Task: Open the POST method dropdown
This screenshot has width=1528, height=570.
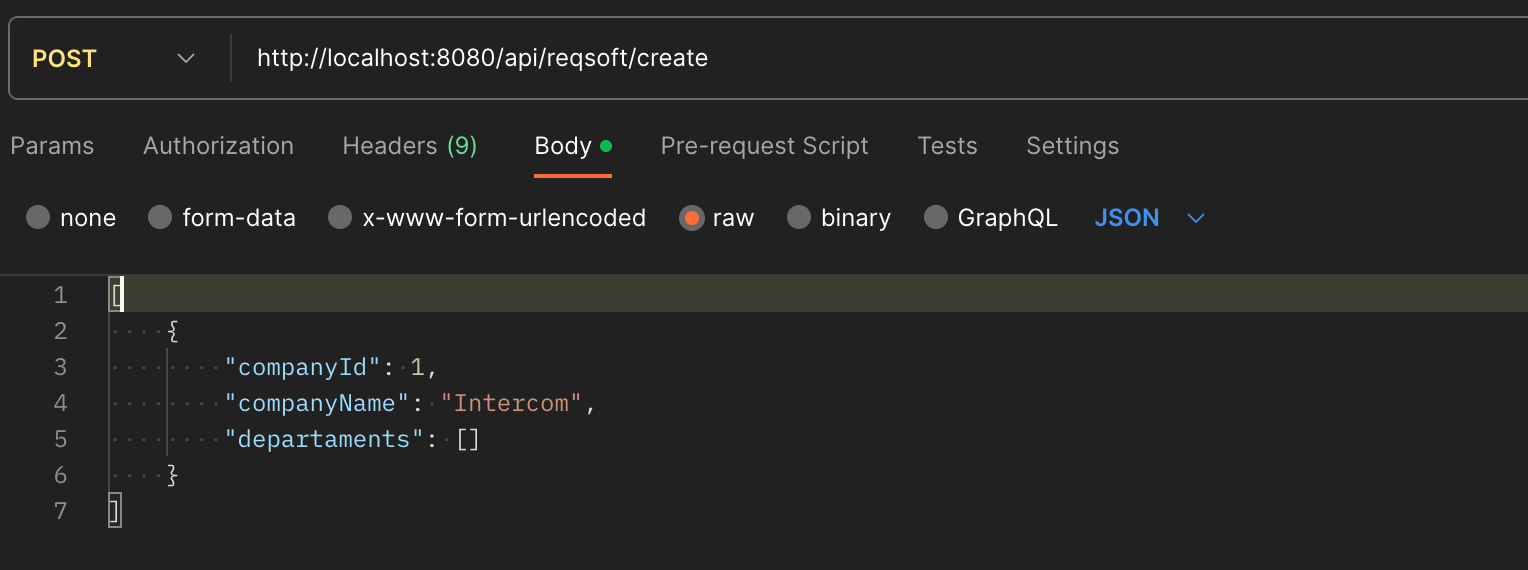Action: tap(114, 58)
